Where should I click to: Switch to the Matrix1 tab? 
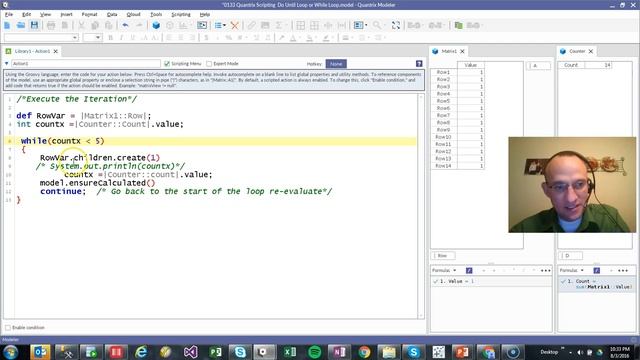point(449,51)
